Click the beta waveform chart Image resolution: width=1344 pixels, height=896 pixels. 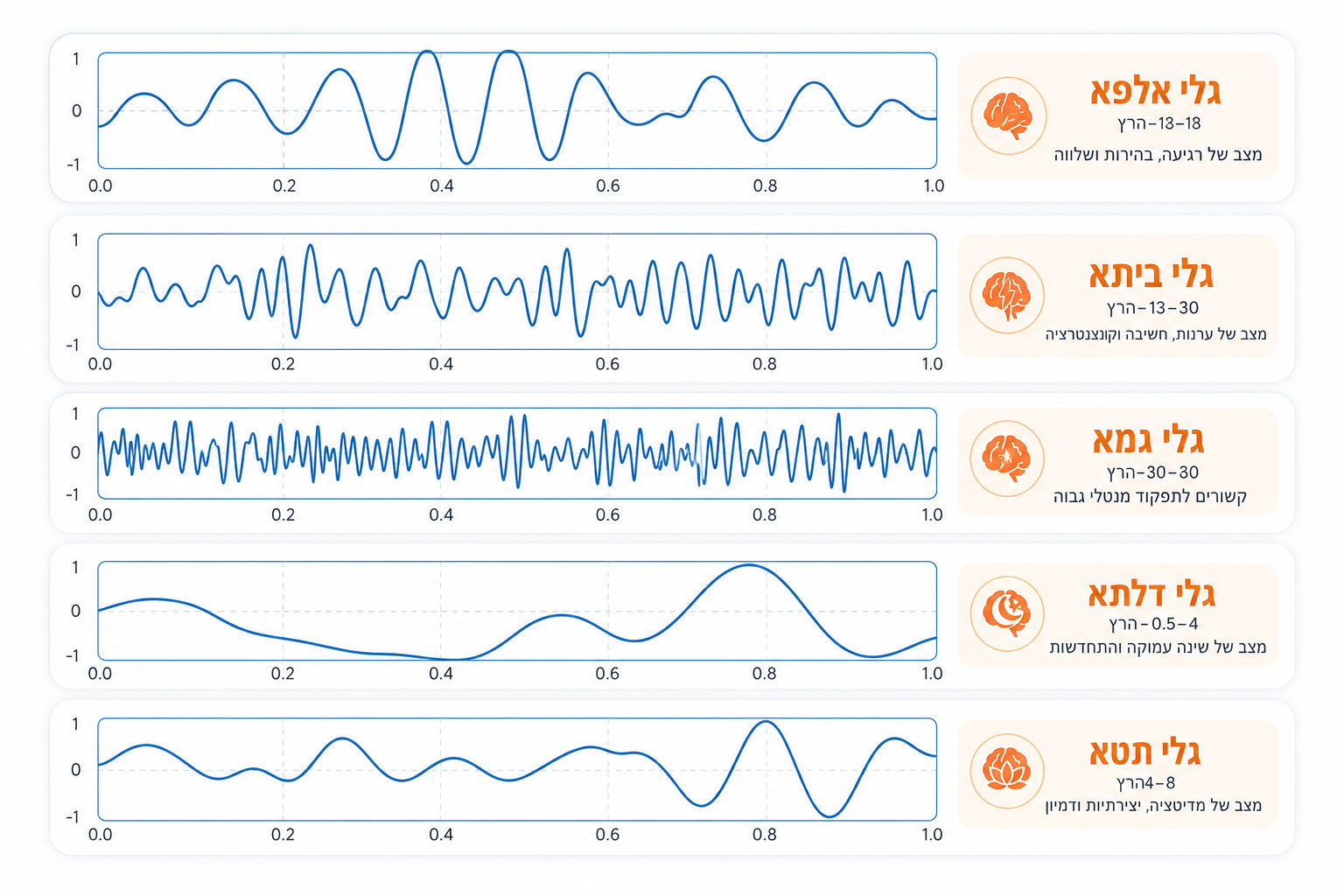pyautogui.click(x=517, y=291)
